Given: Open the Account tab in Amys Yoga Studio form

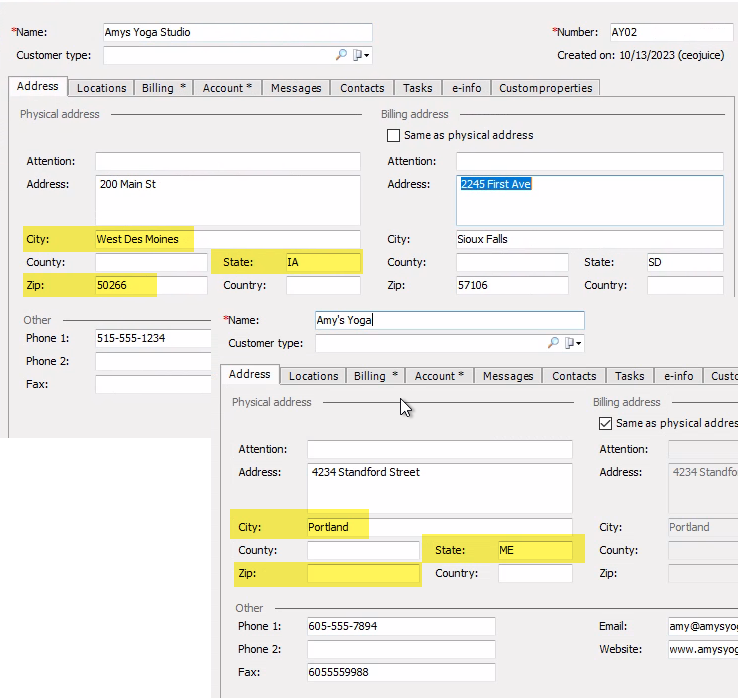Looking at the screenshot, I should click(227, 88).
